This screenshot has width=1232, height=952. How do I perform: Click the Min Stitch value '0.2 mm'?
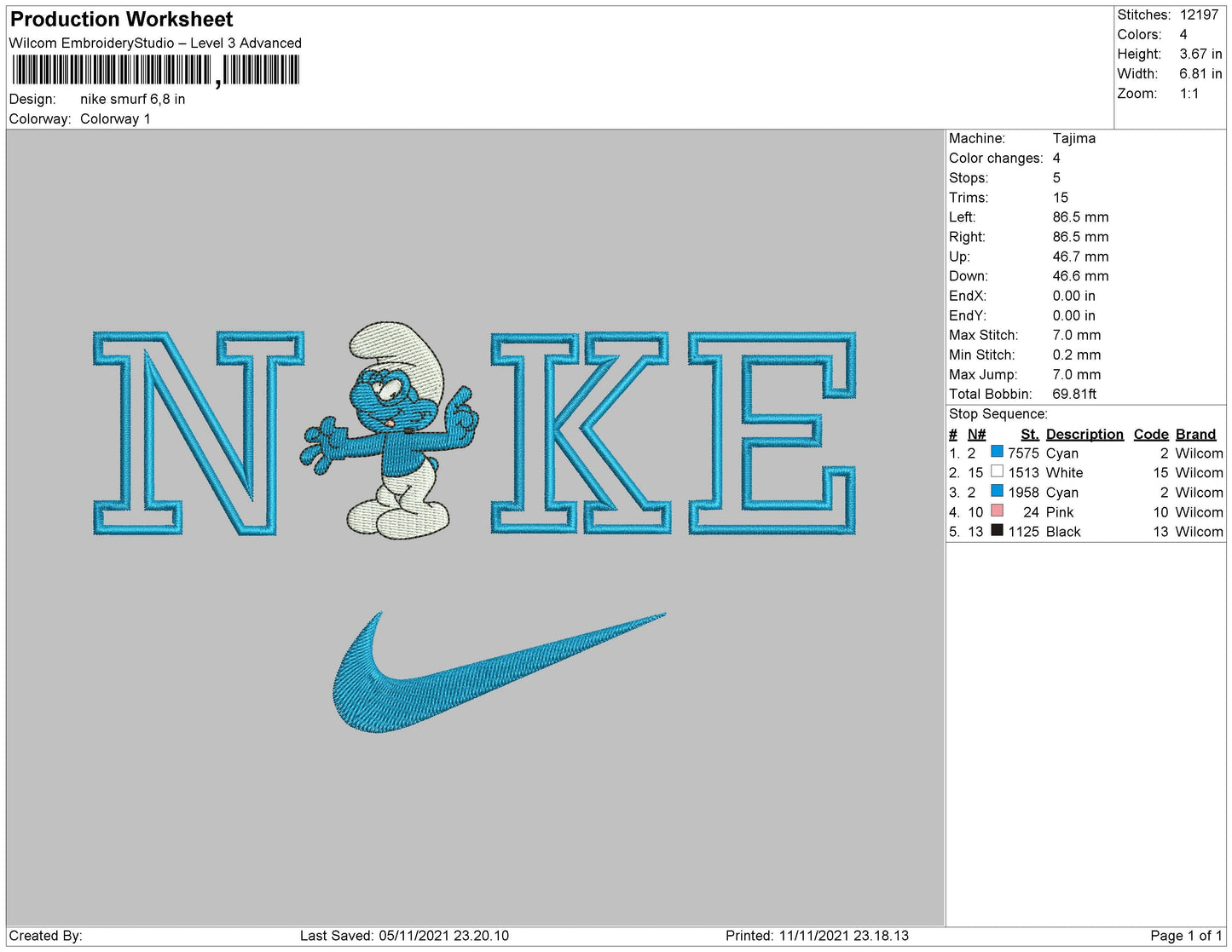tap(1077, 354)
